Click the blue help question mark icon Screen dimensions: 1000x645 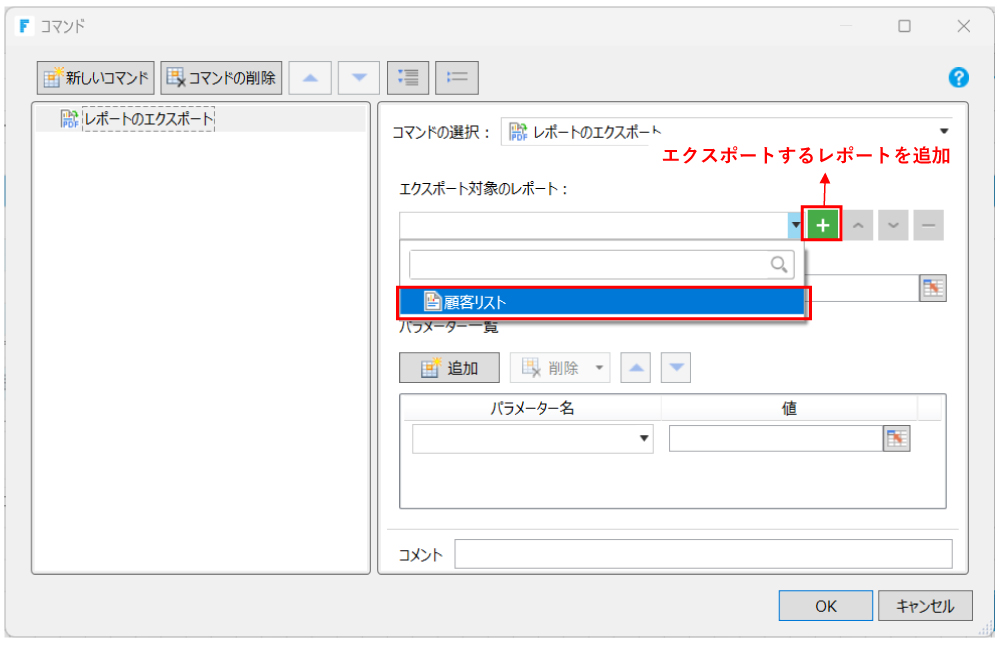[958, 77]
